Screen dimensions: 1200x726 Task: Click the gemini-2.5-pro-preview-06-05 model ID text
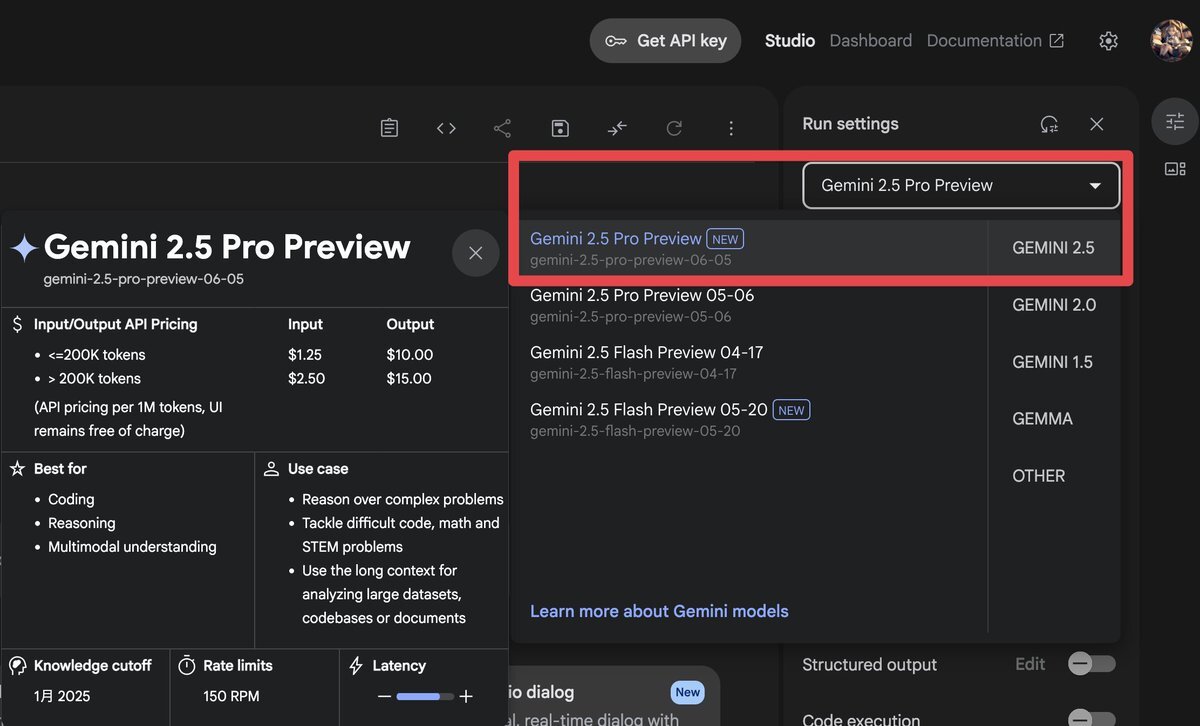(143, 279)
